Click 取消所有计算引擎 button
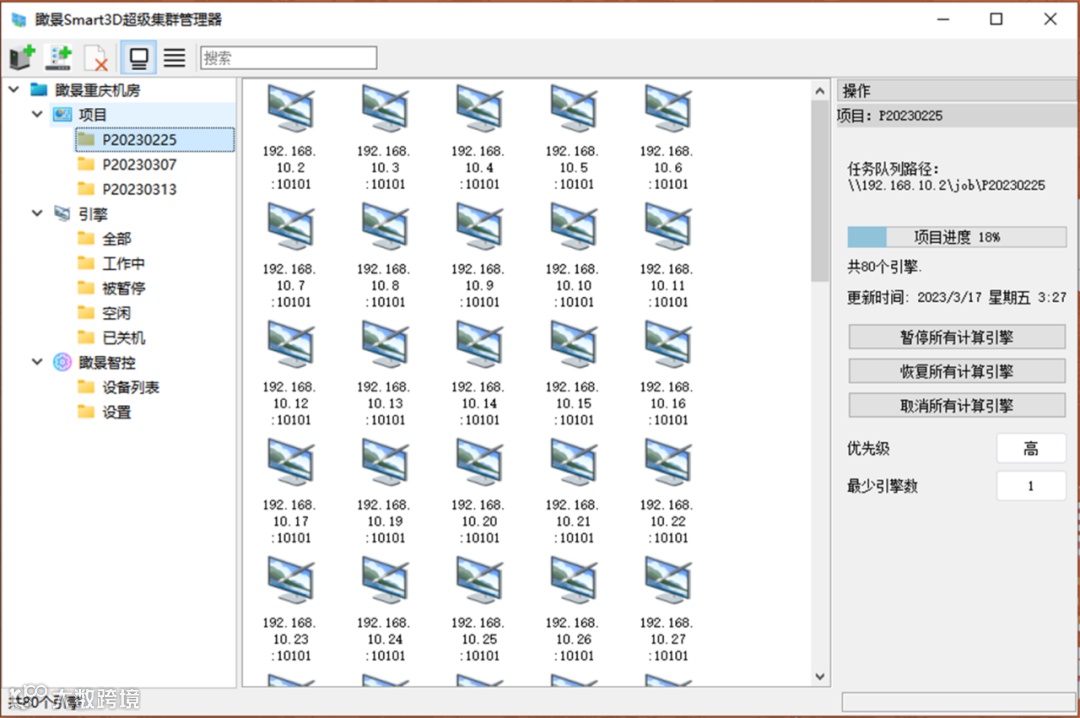The width and height of the screenshot is (1080, 718). pos(957,406)
